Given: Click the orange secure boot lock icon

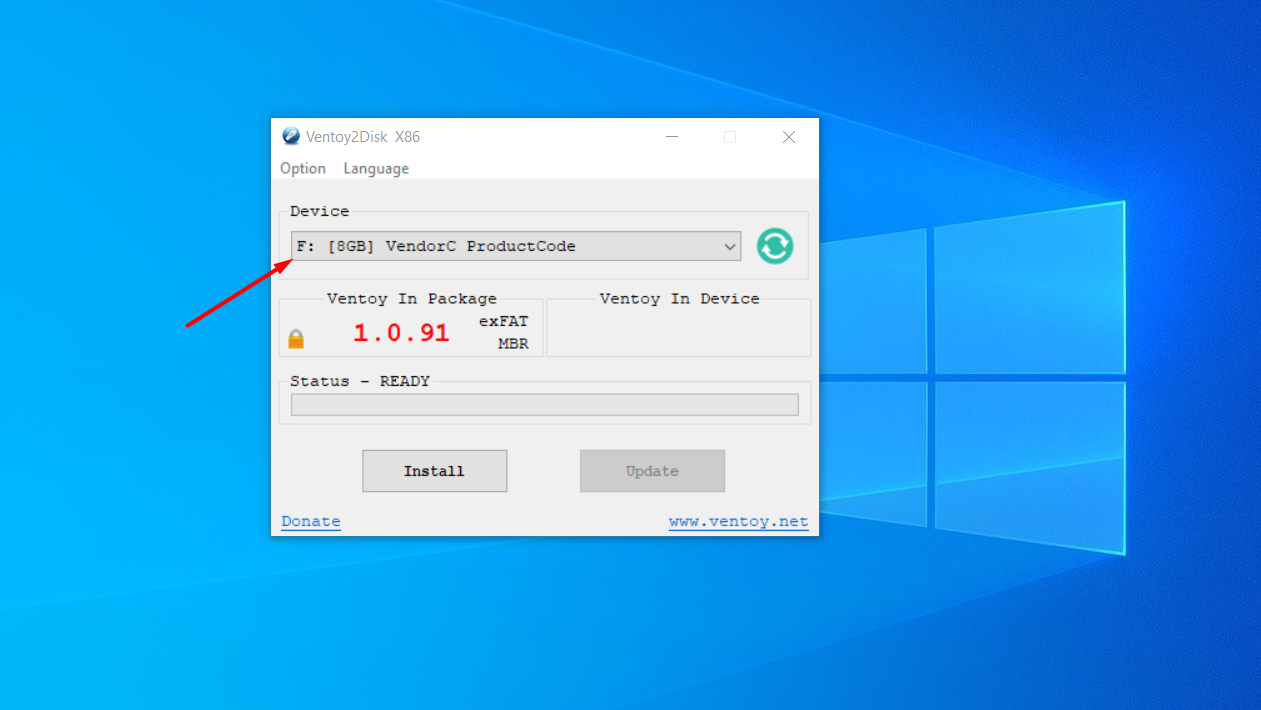Looking at the screenshot, I should (296, 339).
